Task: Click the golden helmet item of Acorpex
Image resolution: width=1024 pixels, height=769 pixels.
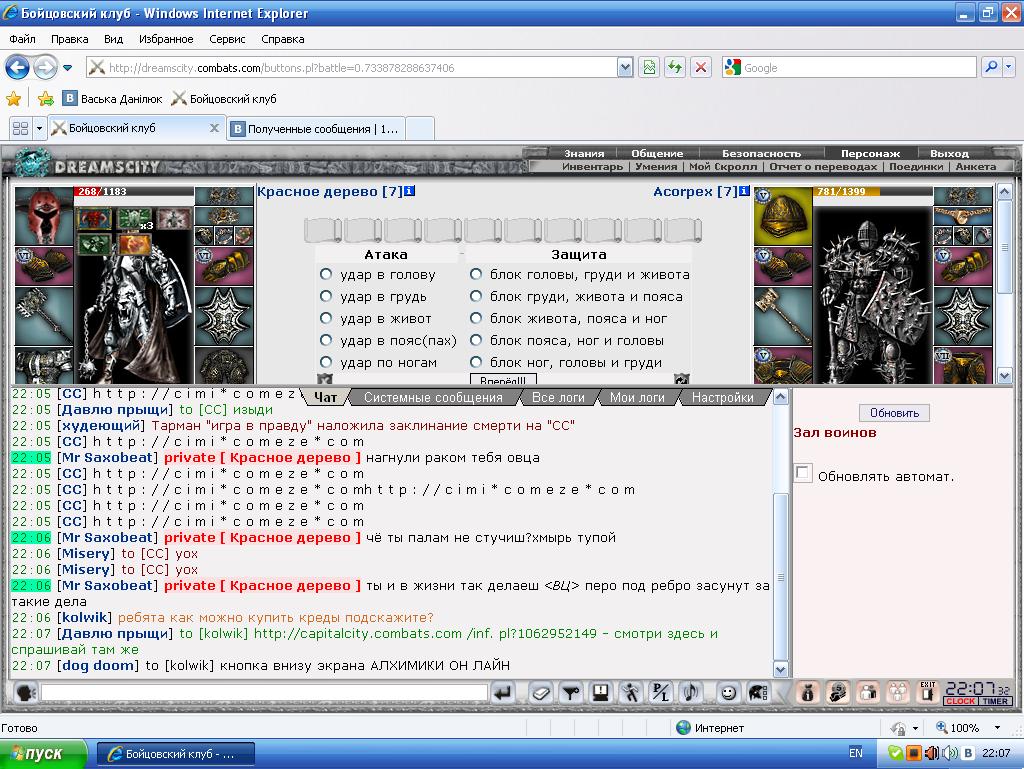Action: pyautogui.click(x=782, y=216)
